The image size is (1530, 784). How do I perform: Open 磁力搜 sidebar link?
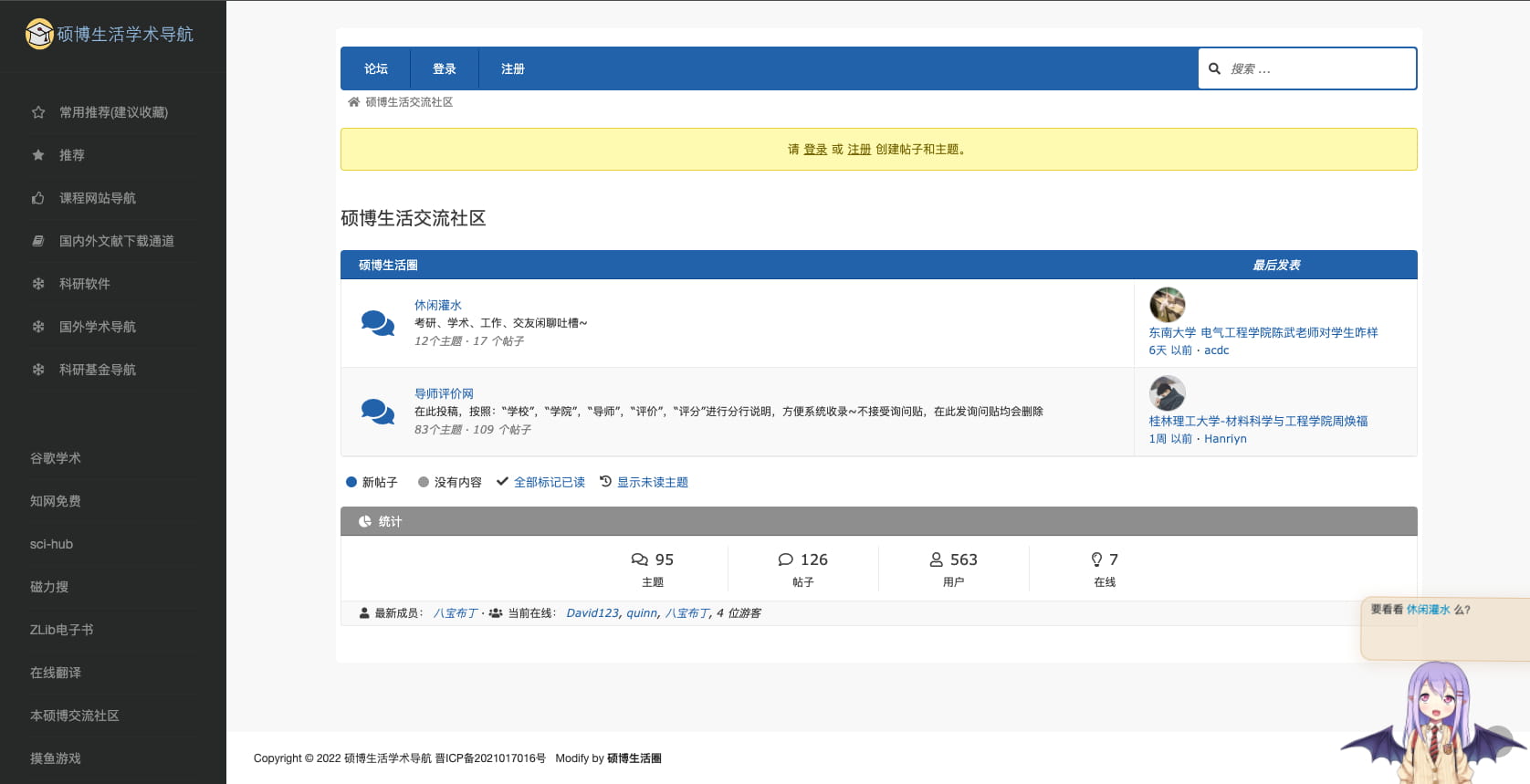pos(49,587)
